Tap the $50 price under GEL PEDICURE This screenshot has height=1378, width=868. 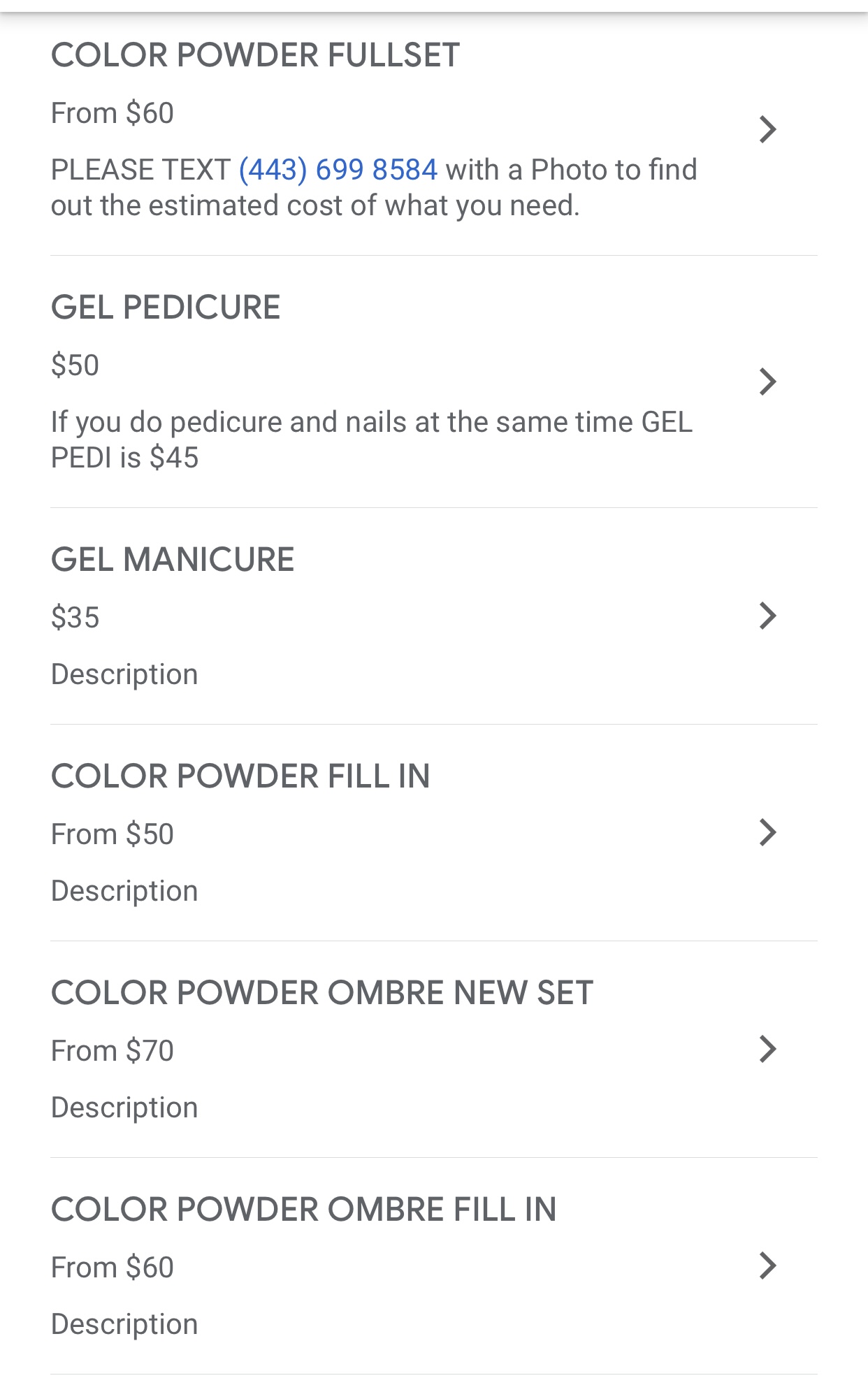75,365
